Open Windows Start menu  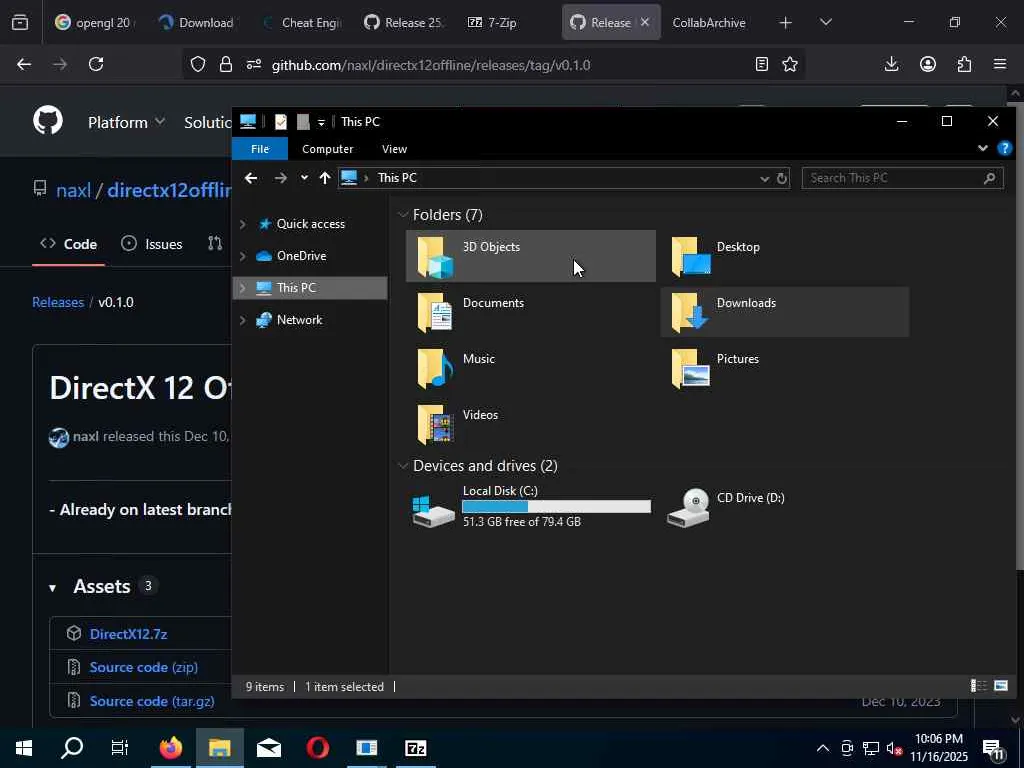(24, 748)
